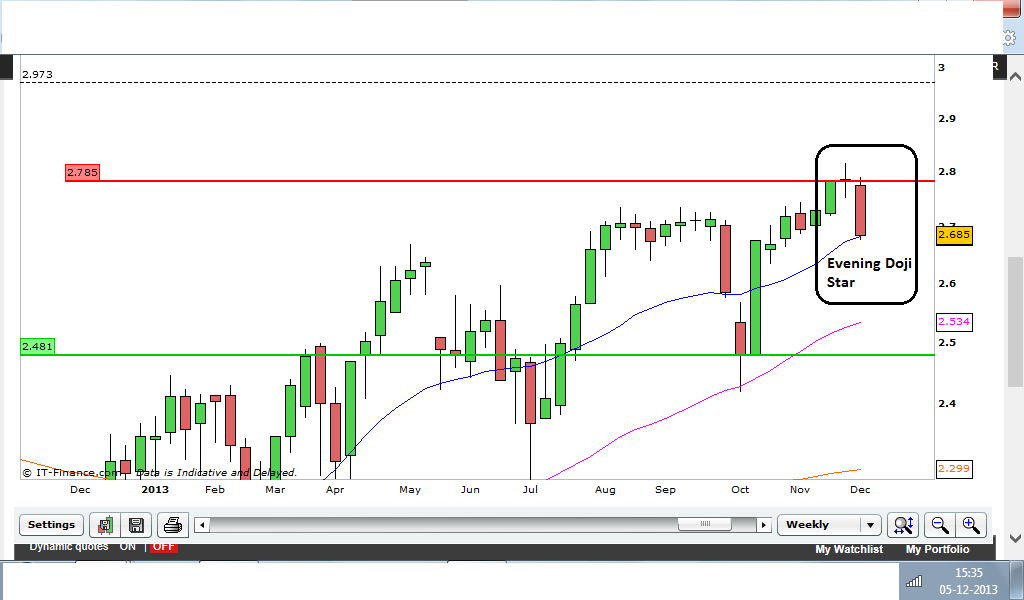This screenshot has height=600, width=1024.
Task: Click the IT-Finance.com copyright text
Action: 72,472
